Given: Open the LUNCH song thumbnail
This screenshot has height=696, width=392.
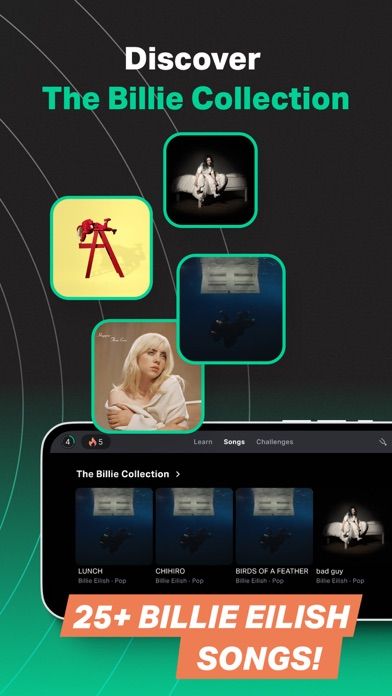Looking at the screenshot, I should (x=114, y=526).
